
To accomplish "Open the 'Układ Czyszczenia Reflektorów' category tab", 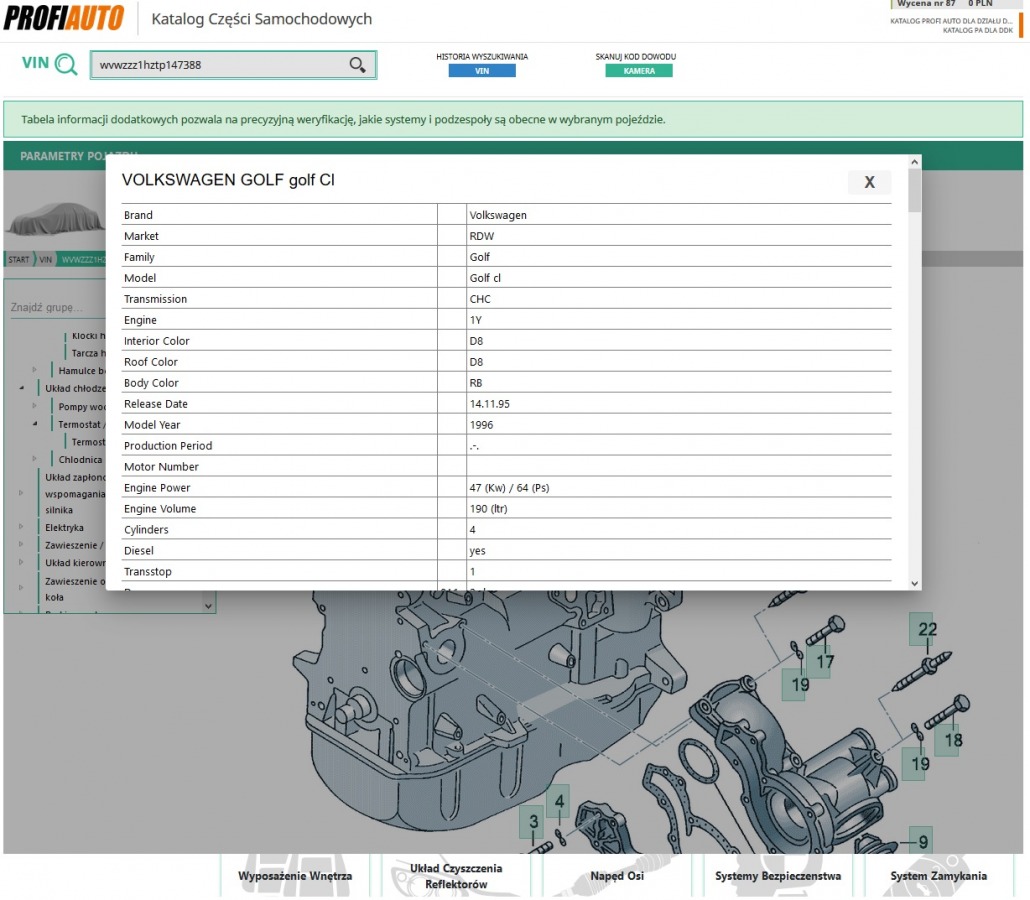I will pyautogui.click(x=456, y=876).
